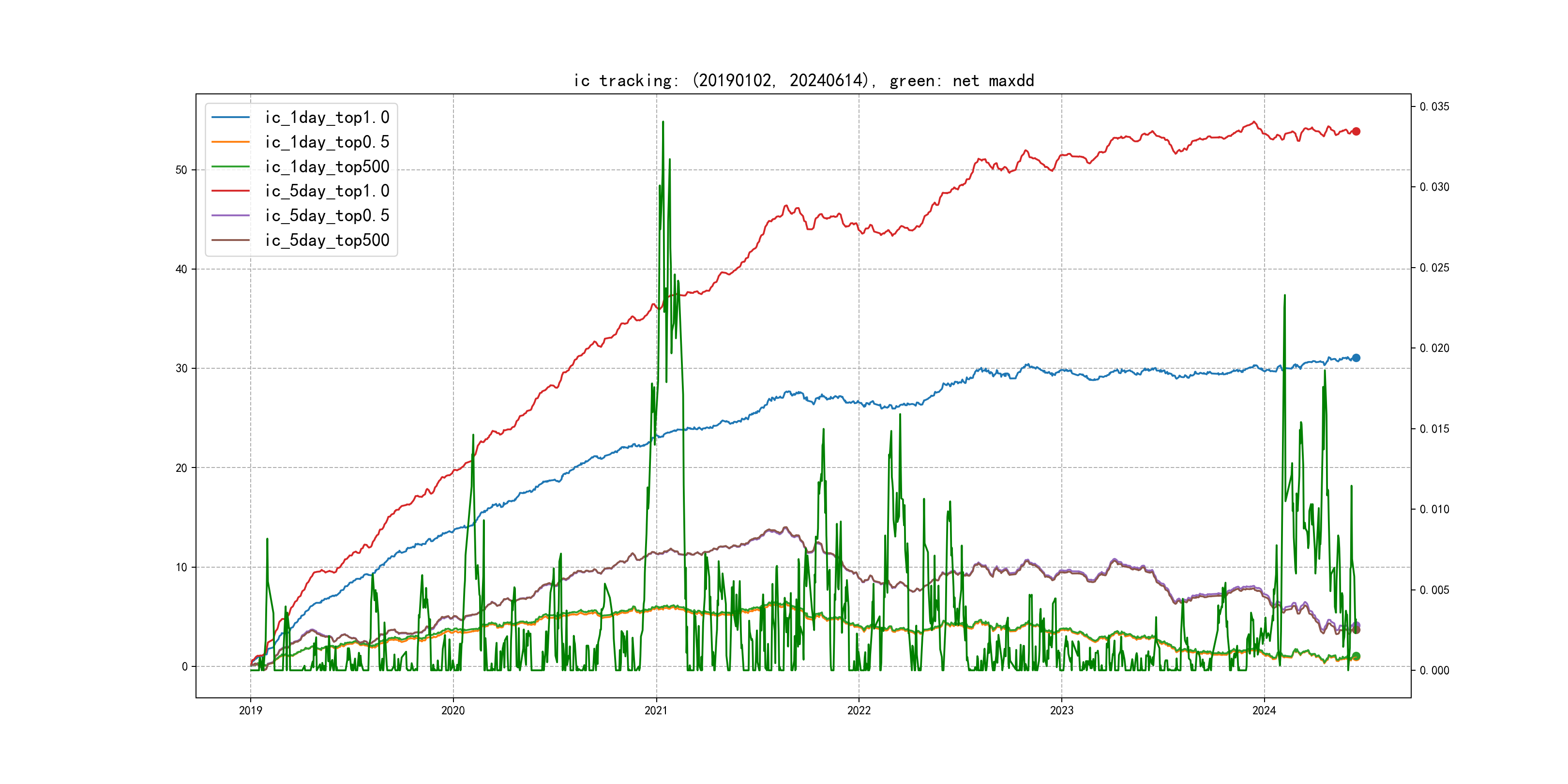1568x784 pixels.
Task: Click the blue legend line swatch
Action: pos(231,118)
